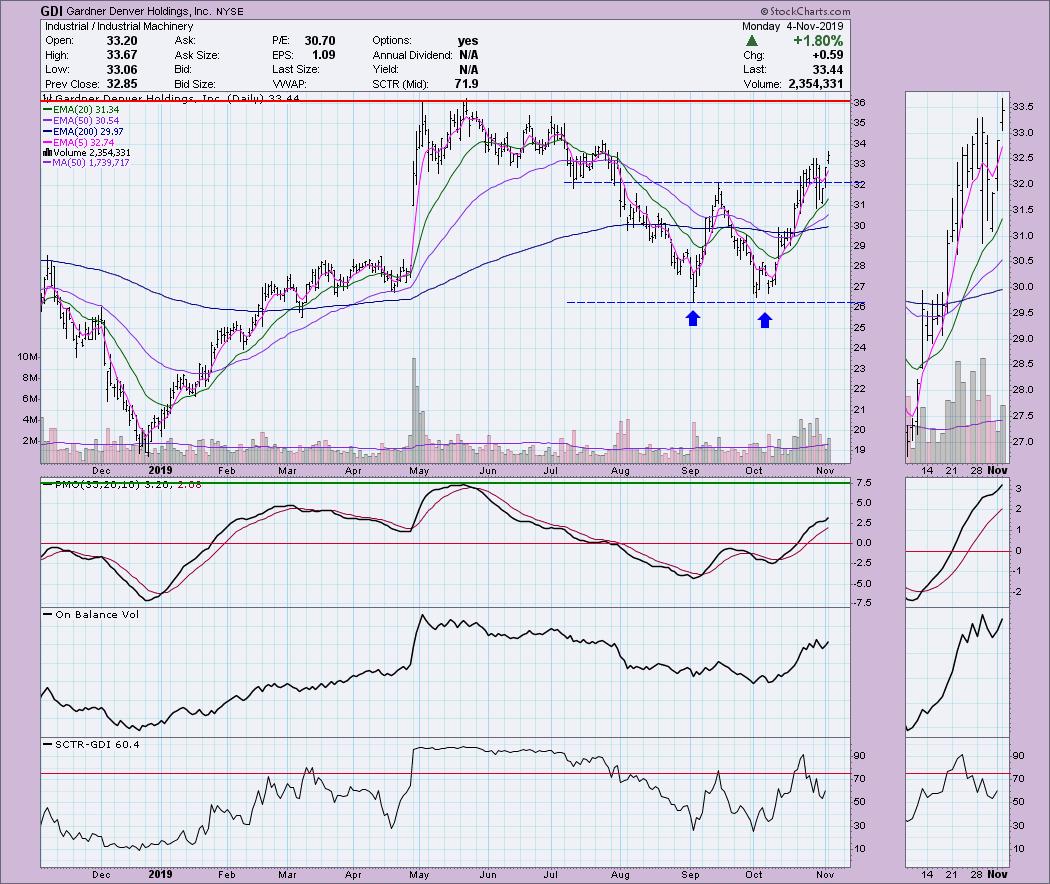Image resolution: width=1050 pixels, height=884 pixels.
Task: Select the Prev Close value 32.85
Action: pos(122,84)
